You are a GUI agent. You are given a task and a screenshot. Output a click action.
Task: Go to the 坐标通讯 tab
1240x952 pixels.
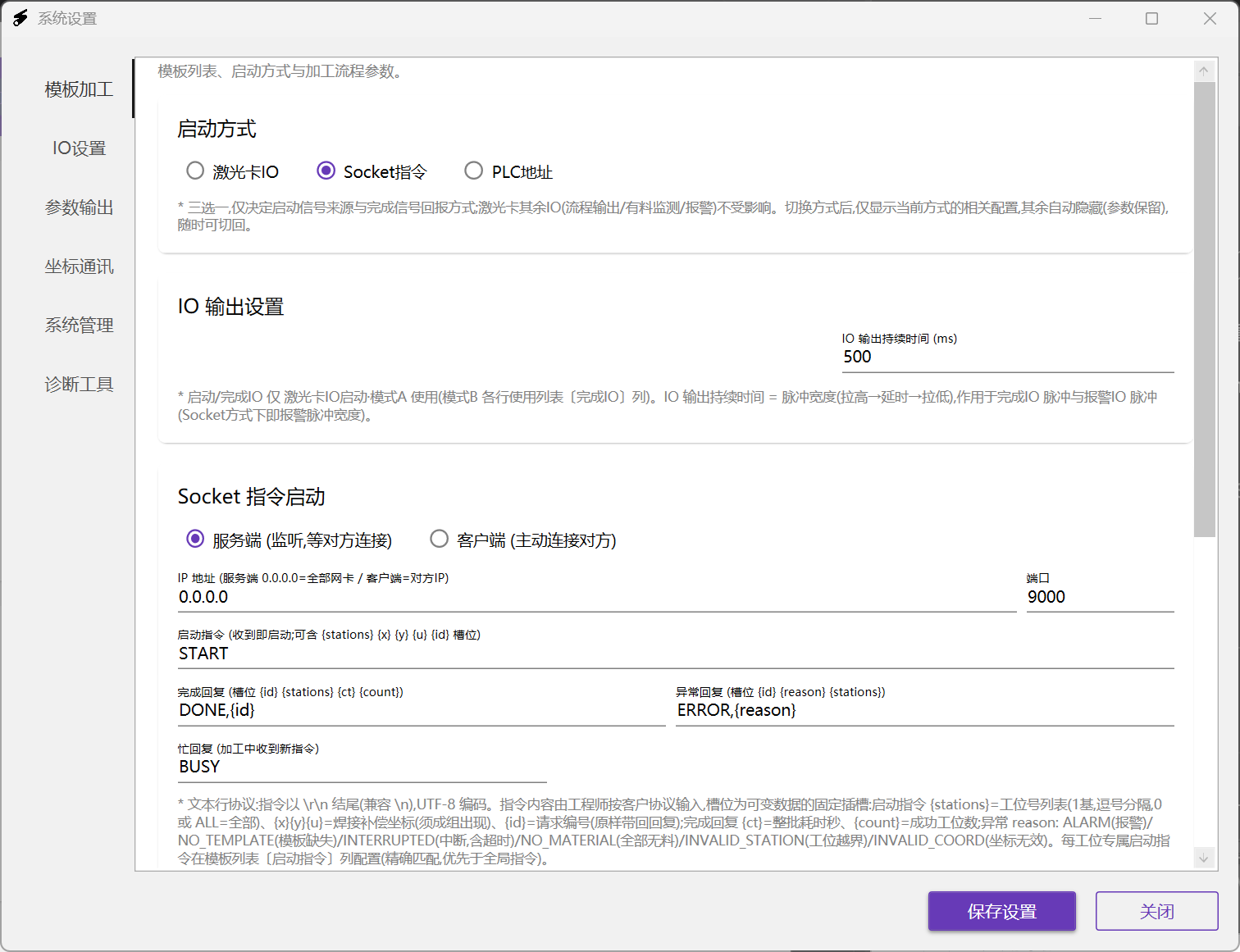point(79,266)
